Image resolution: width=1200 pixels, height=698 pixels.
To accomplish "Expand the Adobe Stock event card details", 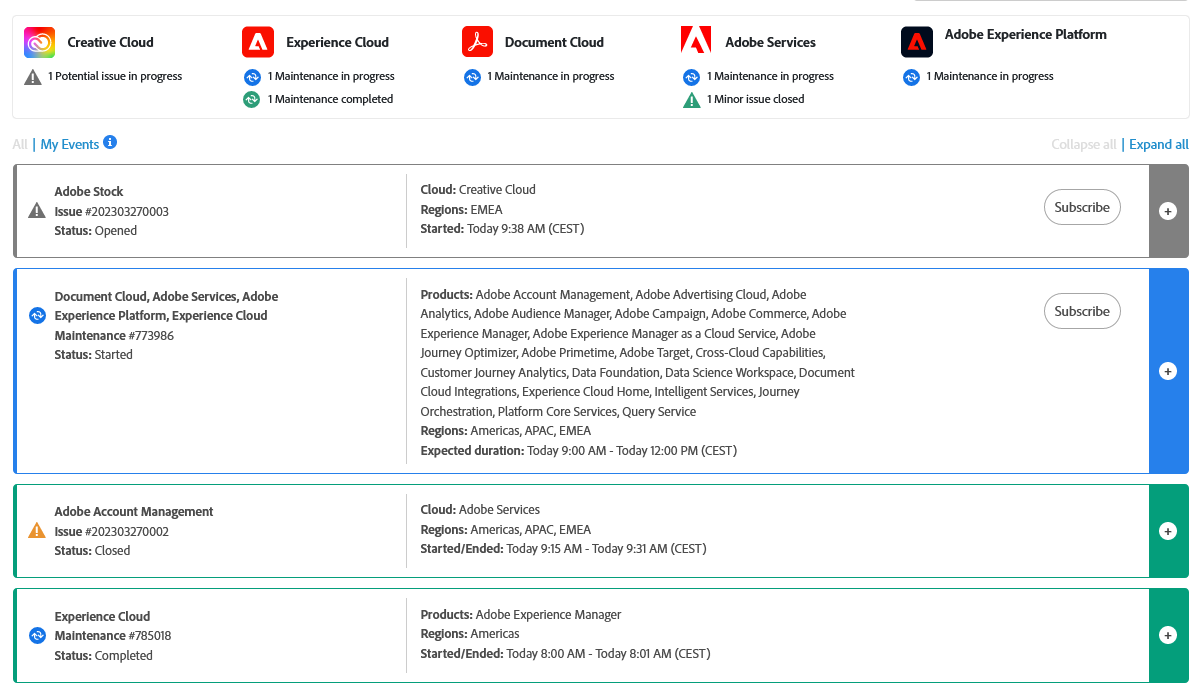I will point(1167,211).
